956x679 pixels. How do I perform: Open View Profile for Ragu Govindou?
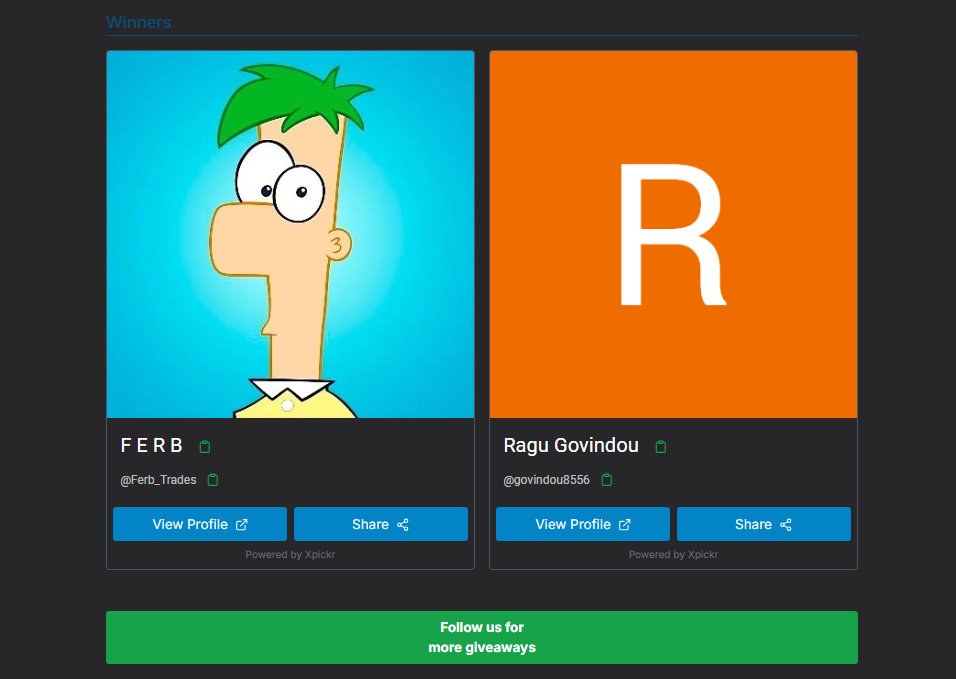click(x=583, y=524)
